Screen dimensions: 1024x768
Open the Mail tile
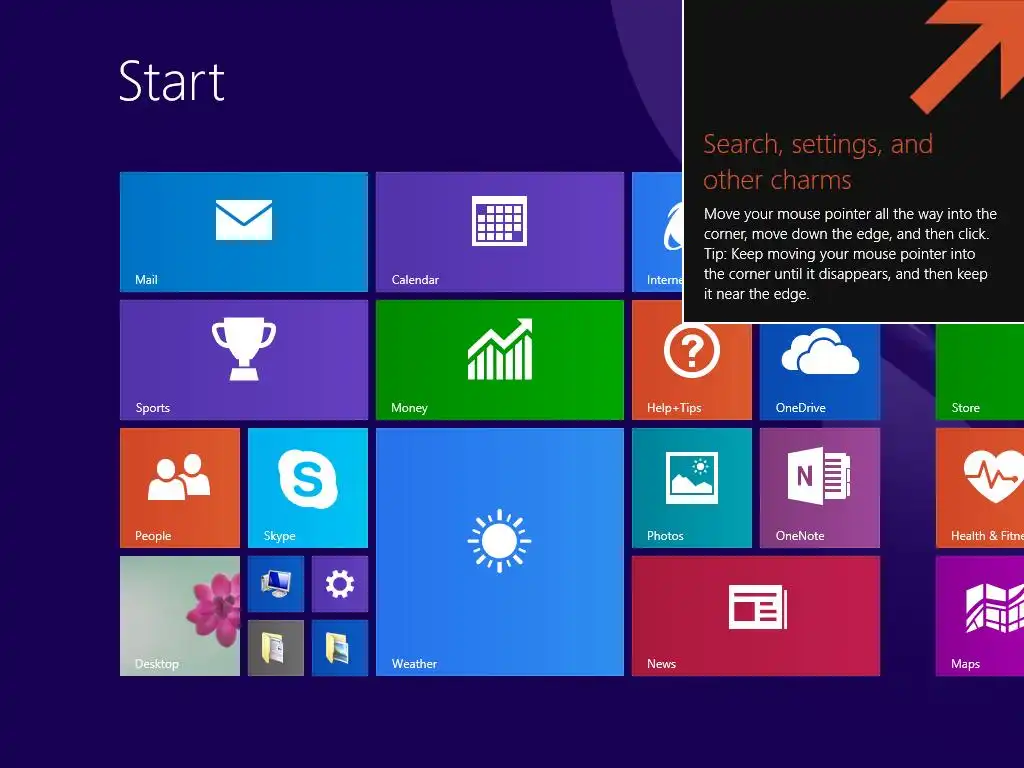pos(244,232)
